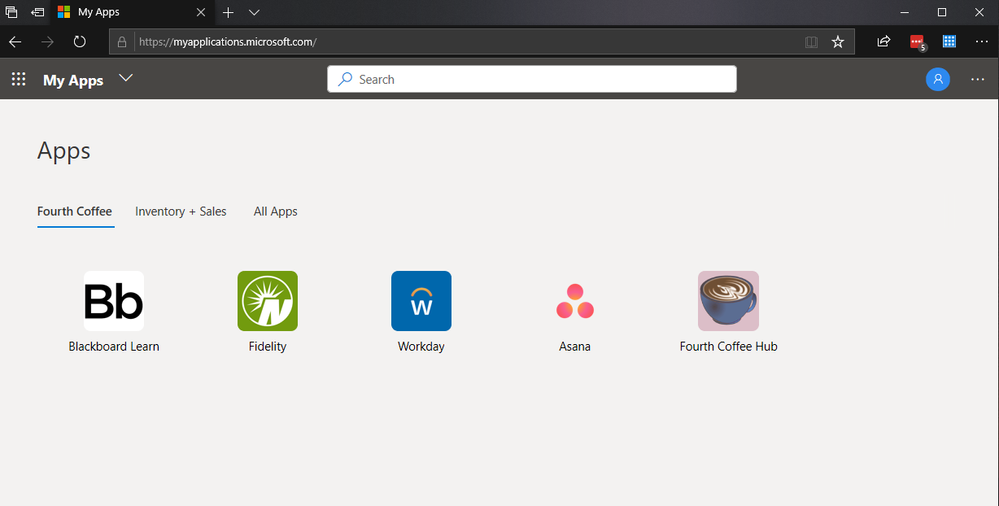Show tab previews chevron

click(254, 12)
